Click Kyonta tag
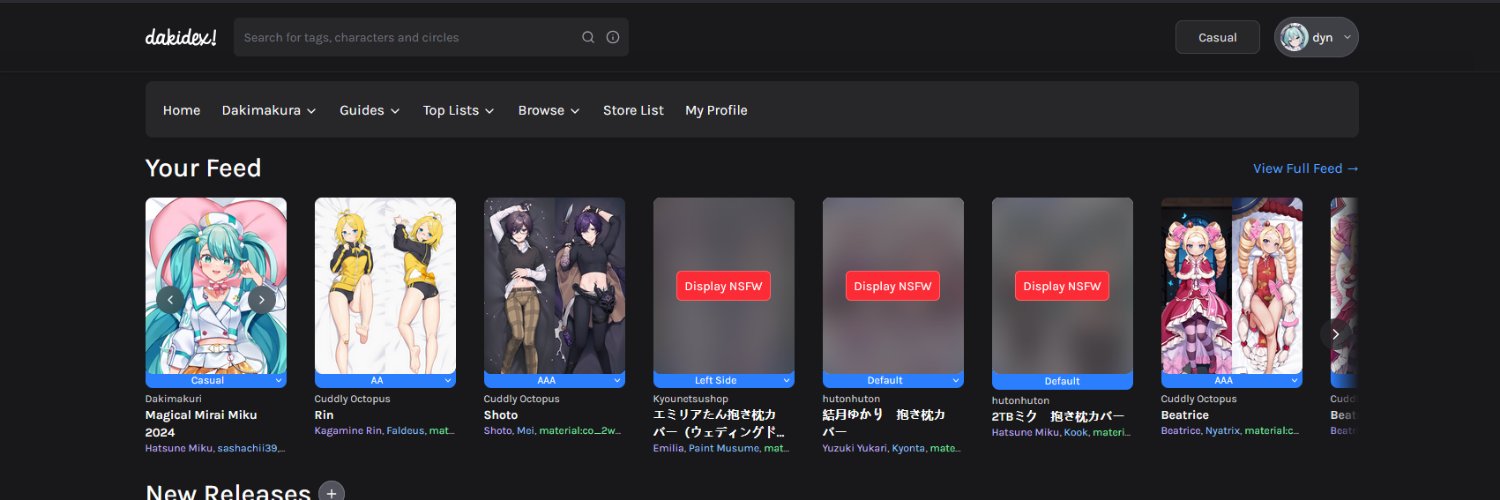Screen dimensions: 1500x500 point(908,449)
